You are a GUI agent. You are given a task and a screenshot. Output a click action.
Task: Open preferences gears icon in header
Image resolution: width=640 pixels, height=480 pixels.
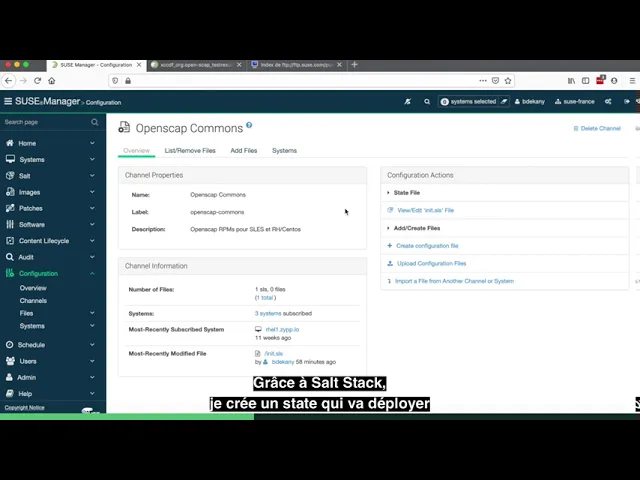click(608, 102)
